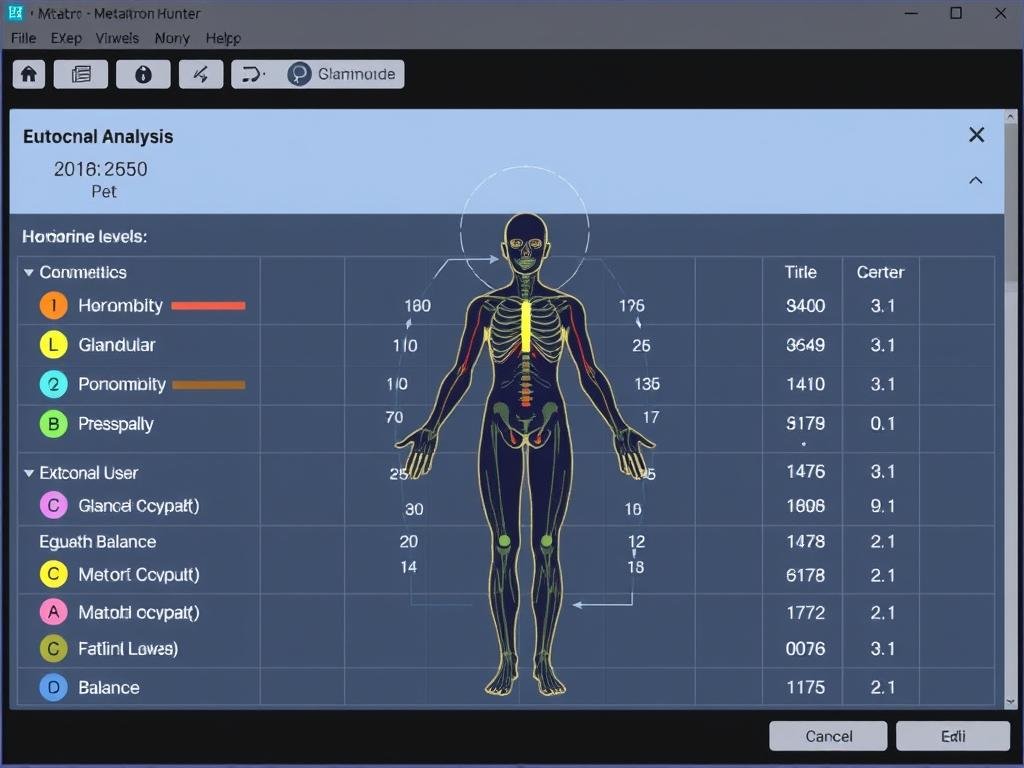Click the orange Horombity row icon
Image resolution: width=1024 pixels, height=768 pixels.
53,306
